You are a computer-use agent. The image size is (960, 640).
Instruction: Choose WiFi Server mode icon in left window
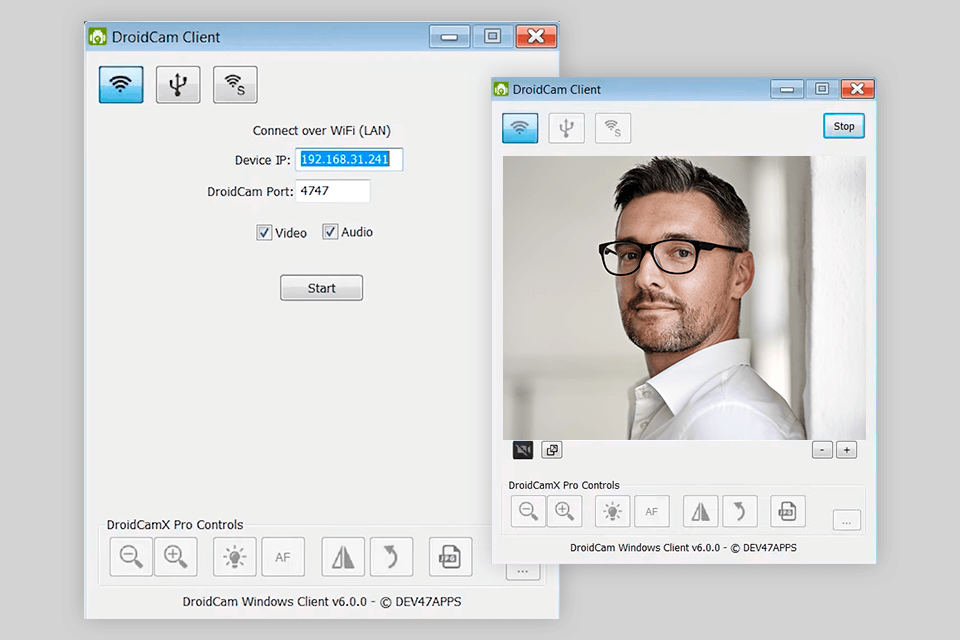(235, 85)
